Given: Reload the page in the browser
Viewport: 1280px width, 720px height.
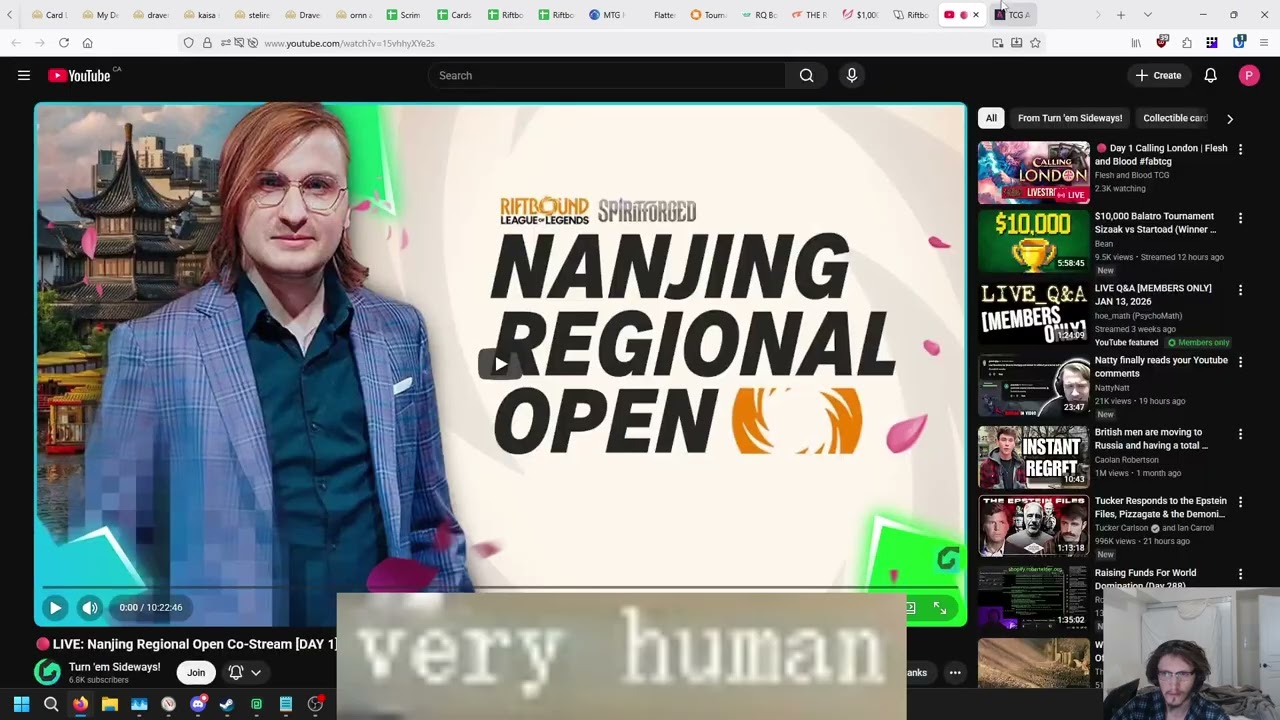Looking at the screenshot, I should click(64, 43).
